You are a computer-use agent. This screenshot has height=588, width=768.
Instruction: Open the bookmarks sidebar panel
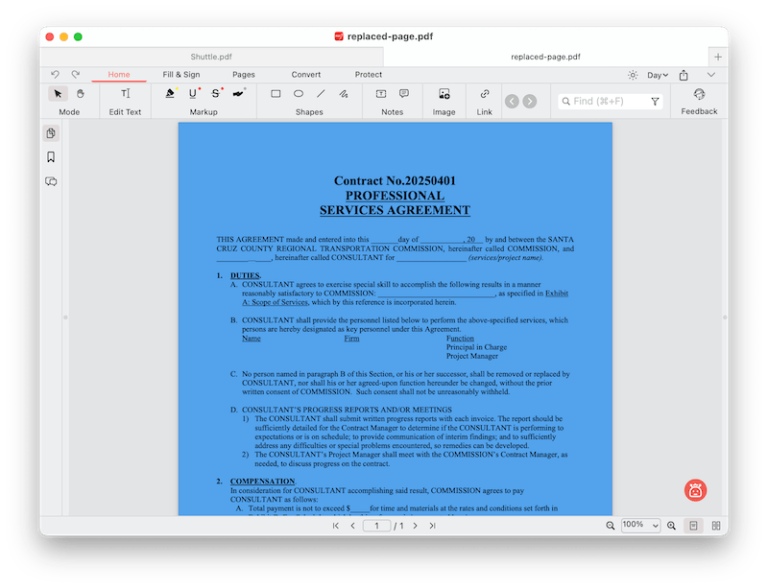51,157
